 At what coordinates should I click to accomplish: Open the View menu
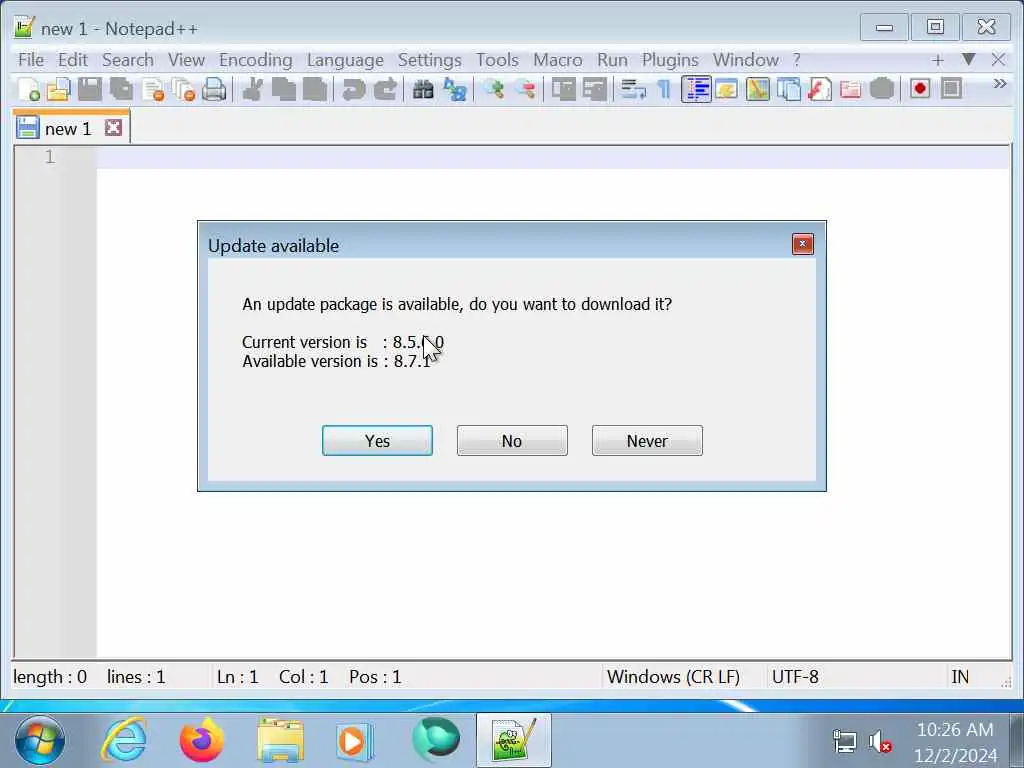[x=186, y=60]
